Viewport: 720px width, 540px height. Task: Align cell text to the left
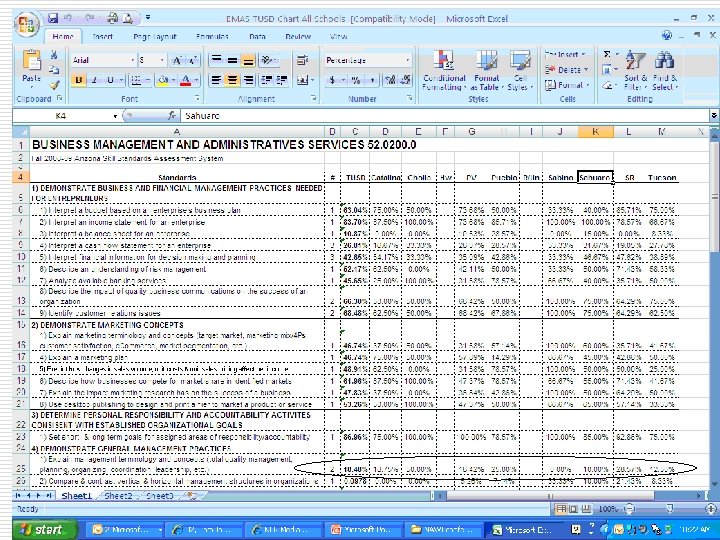215,80
